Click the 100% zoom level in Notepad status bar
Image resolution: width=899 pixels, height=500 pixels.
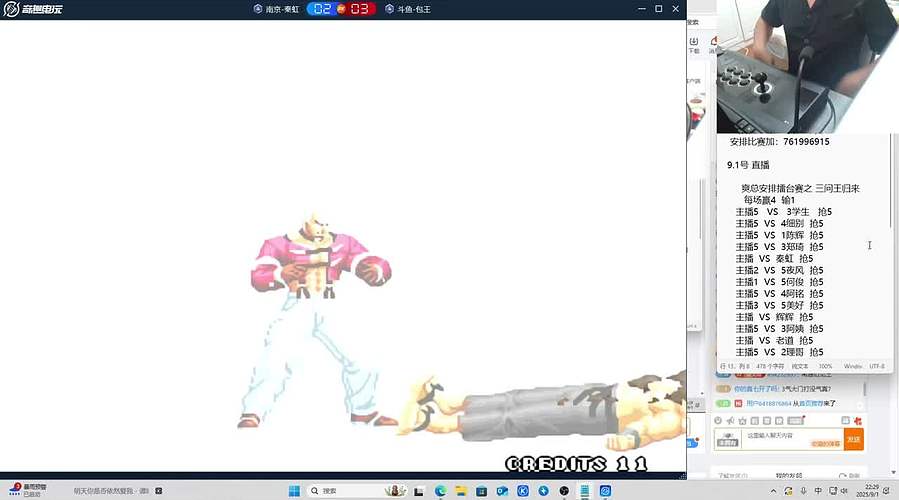point(826,366)
